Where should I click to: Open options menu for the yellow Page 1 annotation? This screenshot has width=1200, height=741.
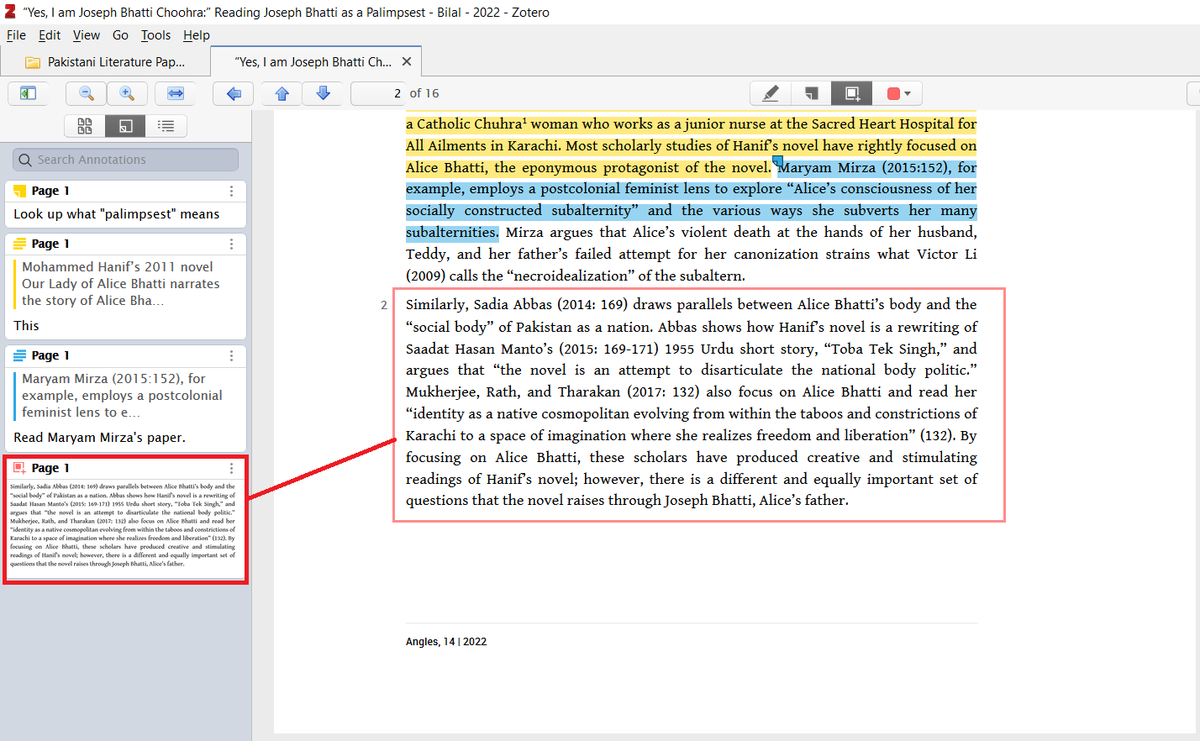(x=231, y=190)
